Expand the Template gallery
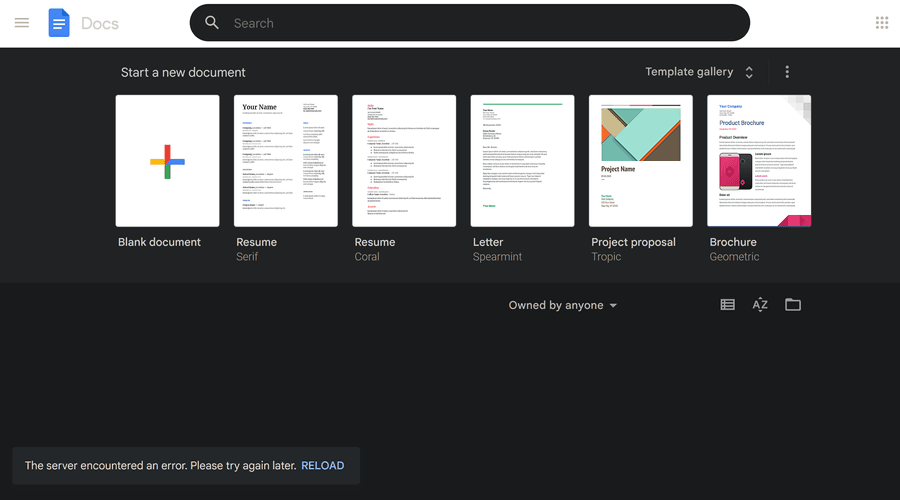The width and height of the screenshot is (900, 500). point(700,72)
